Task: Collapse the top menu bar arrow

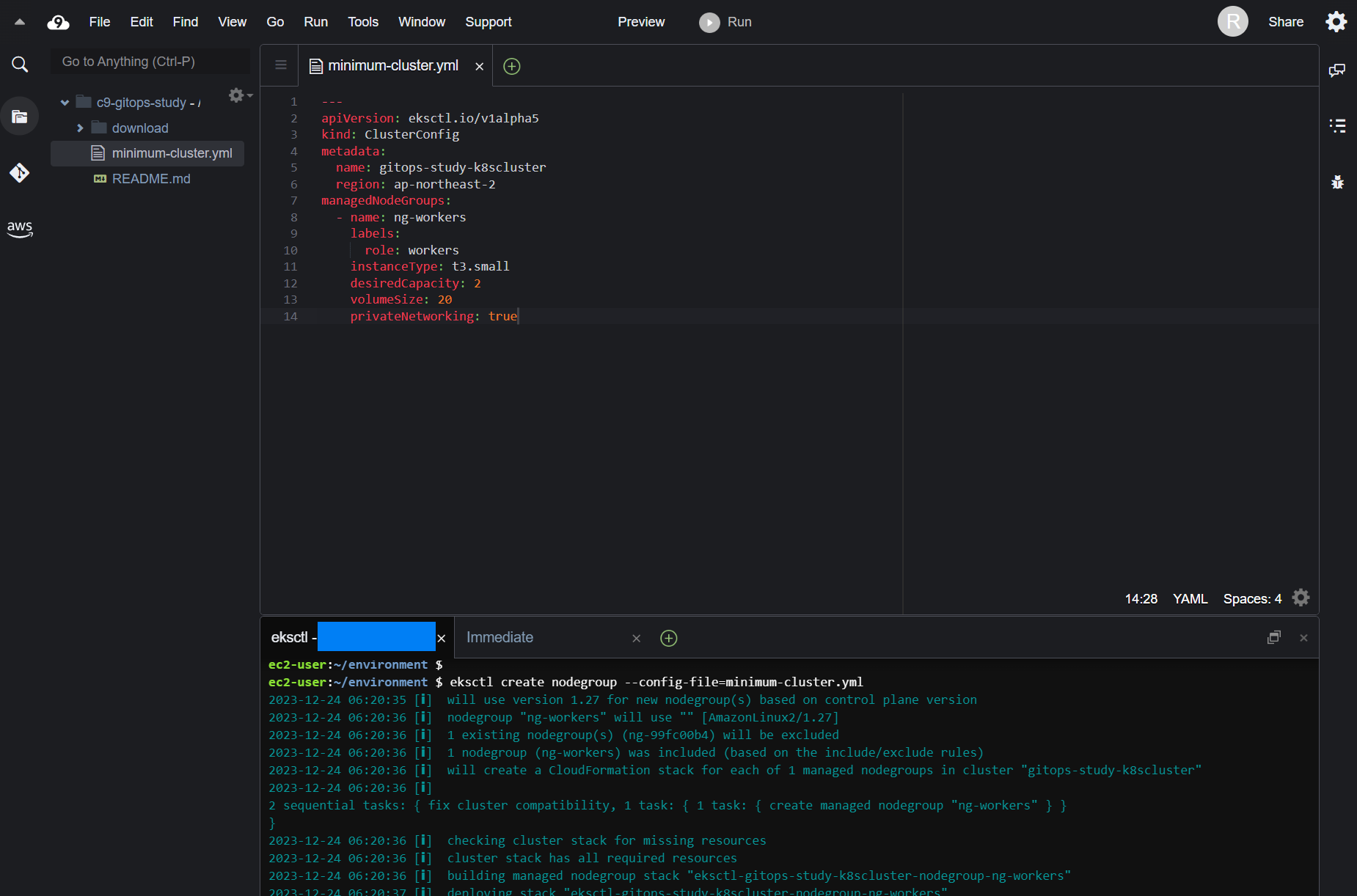Action: pyautogui.click(x=20, y=22)
